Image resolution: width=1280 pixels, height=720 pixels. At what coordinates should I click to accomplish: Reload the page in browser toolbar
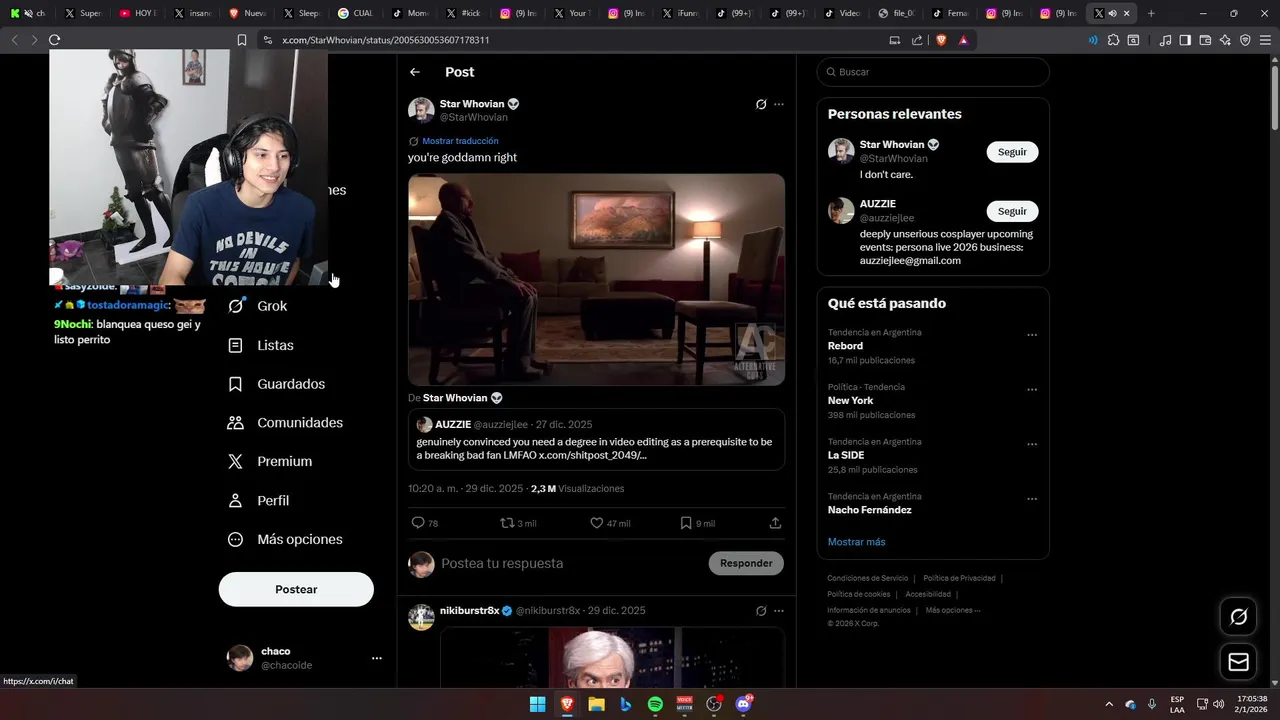coord(54,40)
